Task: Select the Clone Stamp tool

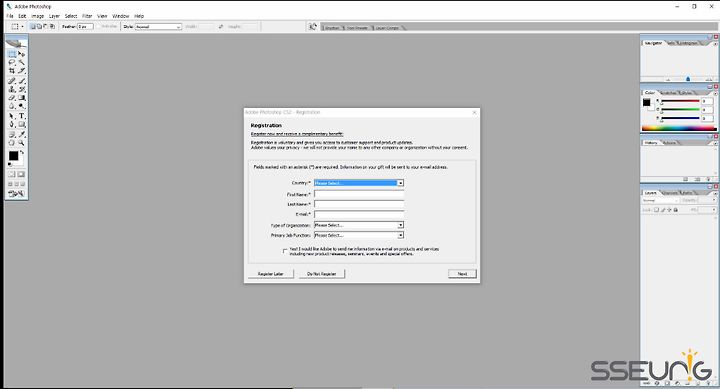Action: (x=12, y=89)
